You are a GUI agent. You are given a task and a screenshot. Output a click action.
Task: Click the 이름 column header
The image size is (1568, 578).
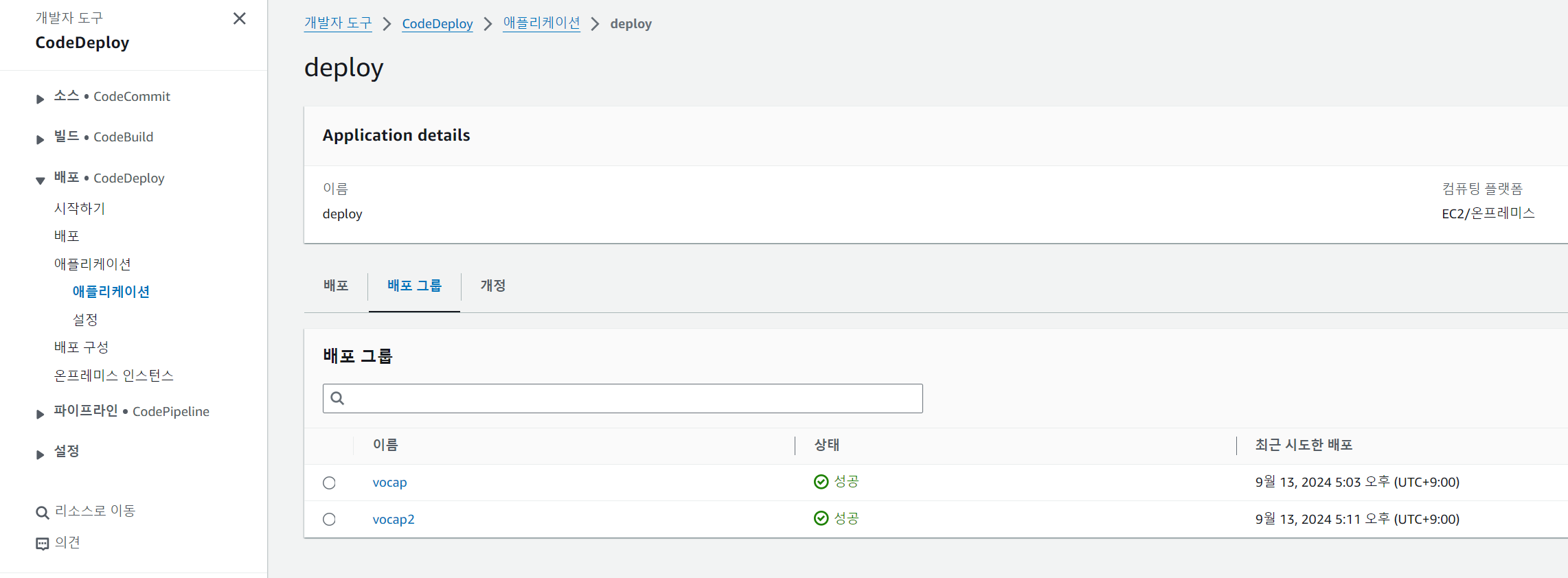385,445
